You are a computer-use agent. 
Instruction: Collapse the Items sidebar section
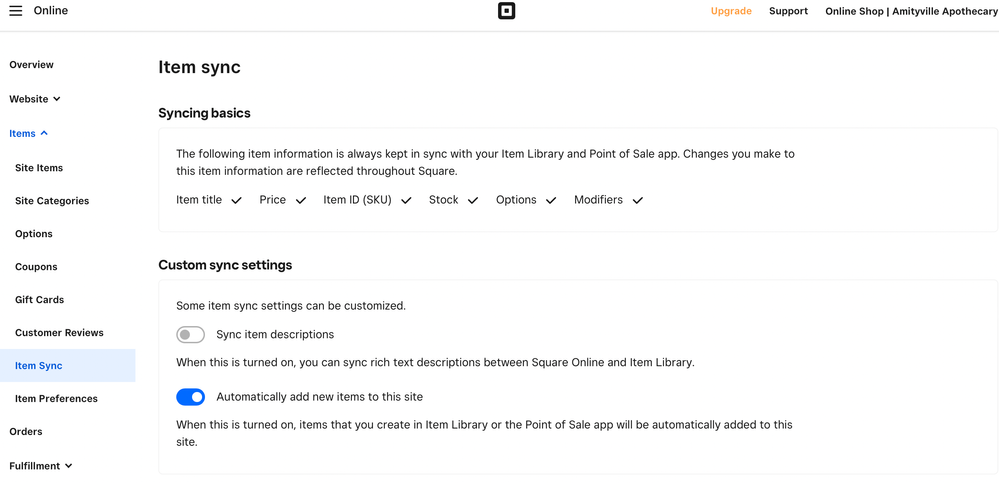pos(29,133)
